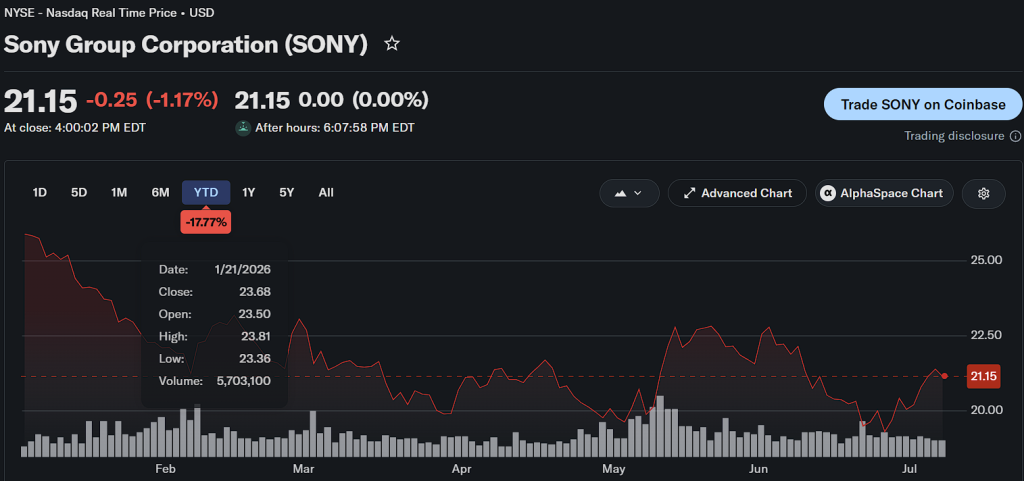Click the 'At close: 4:00:02 PM EDT' text
Image resolution: width=1024 pixels, height=481 pixels.
pyautogui.click(x=75, y=128)
